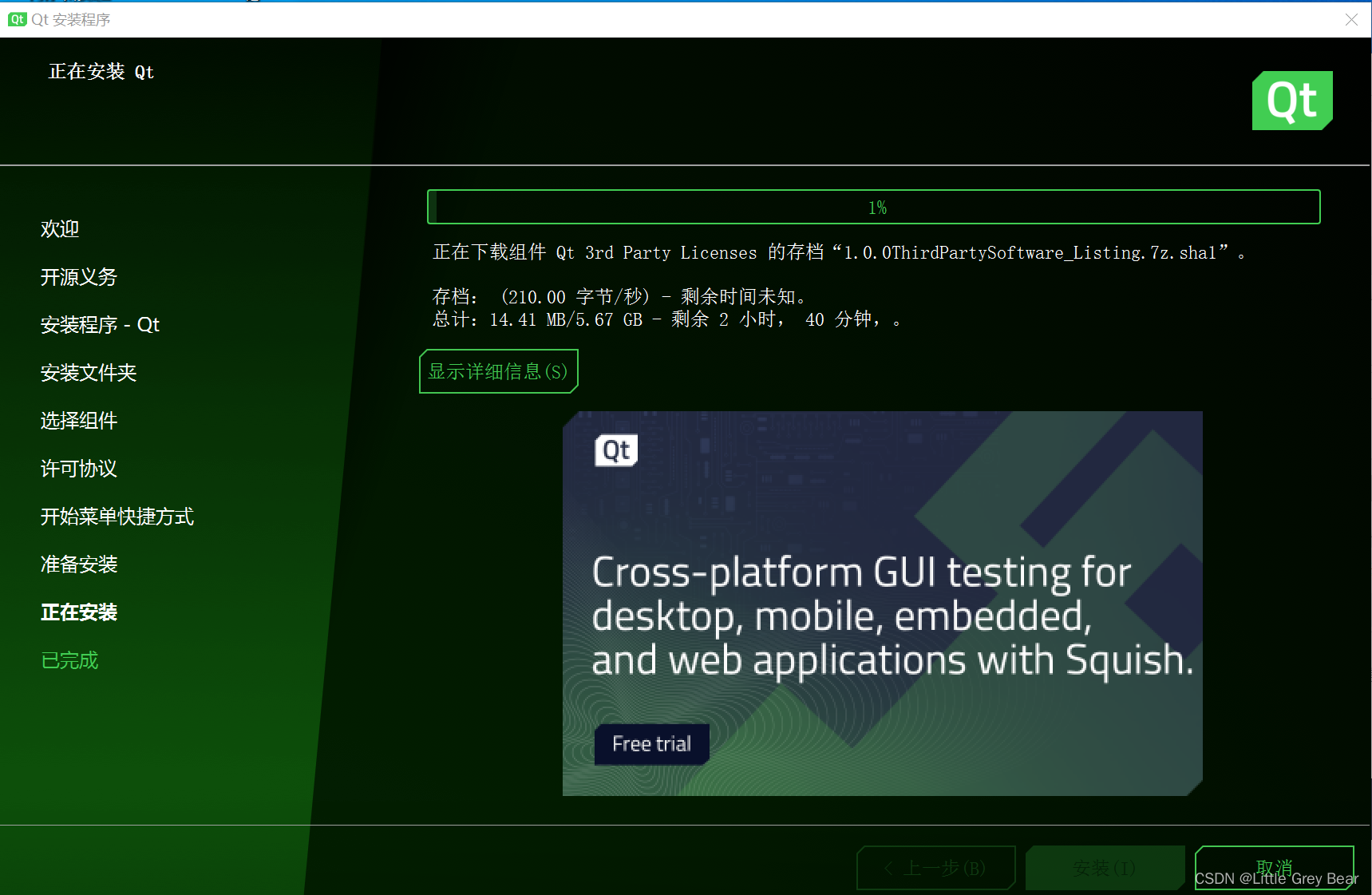
Task: Click the Qt logo at top right
Action: (x=1291, y=101)
